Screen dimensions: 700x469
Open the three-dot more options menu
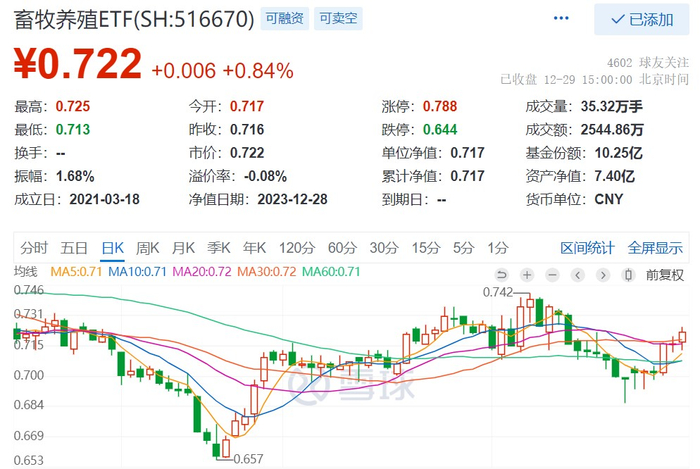click(x=561, y=18)
